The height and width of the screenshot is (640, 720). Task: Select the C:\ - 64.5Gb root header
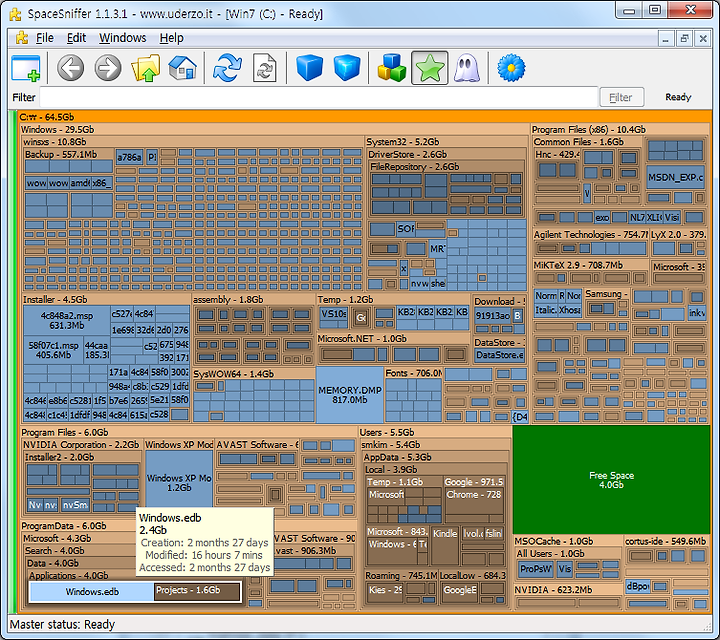365,117
